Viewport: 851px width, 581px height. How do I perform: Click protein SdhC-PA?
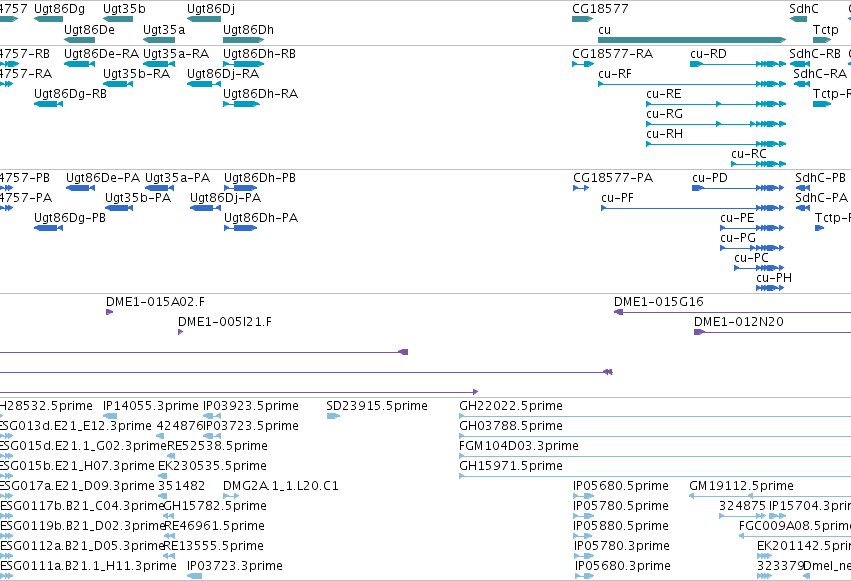(x=802, y=208)
